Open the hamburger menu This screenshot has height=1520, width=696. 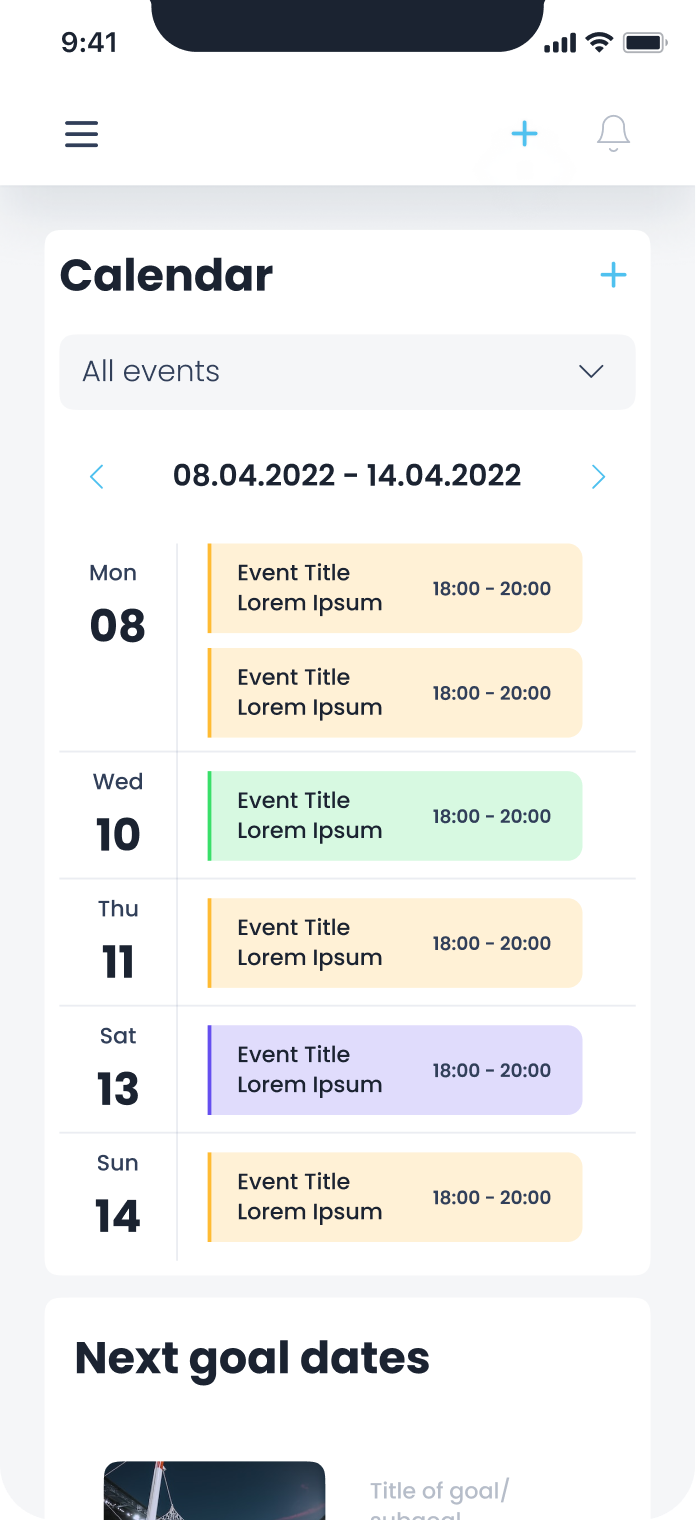pos(82,134)
